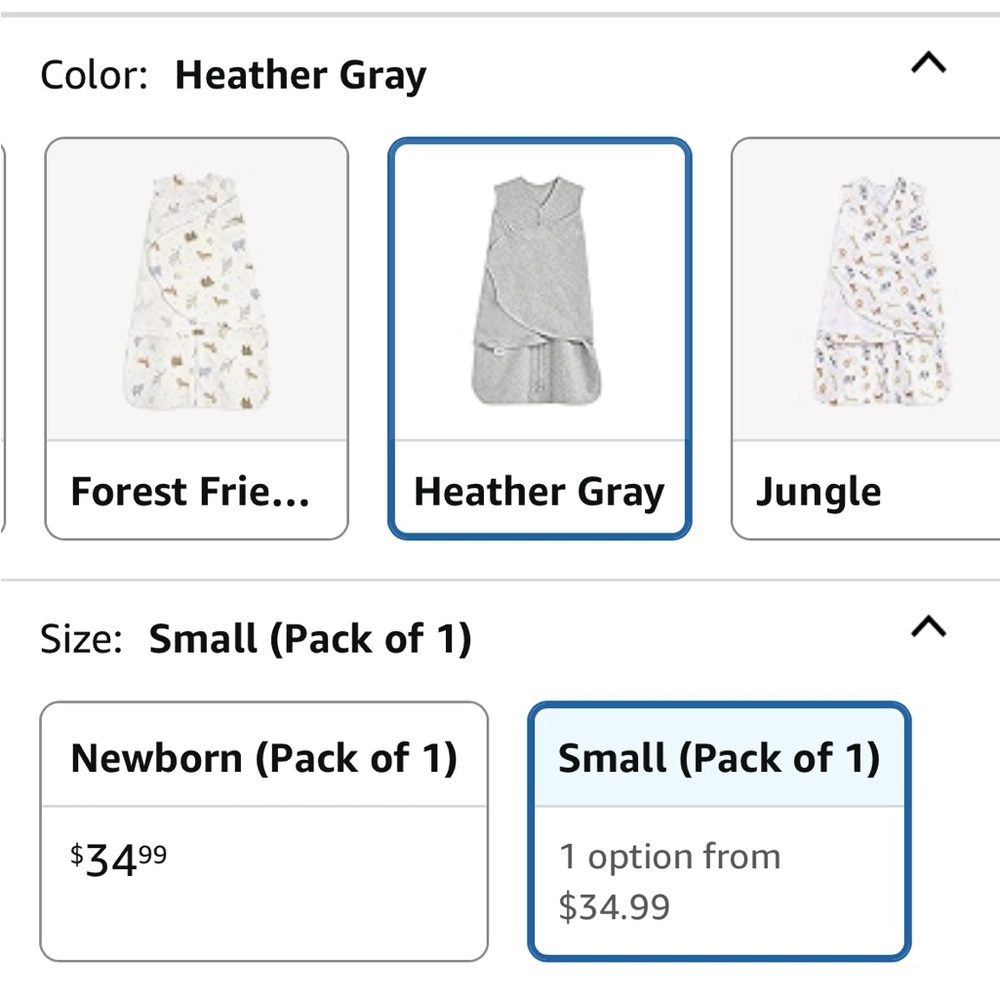
Task: Click the "Size:" section label
Action: [81, 640]
